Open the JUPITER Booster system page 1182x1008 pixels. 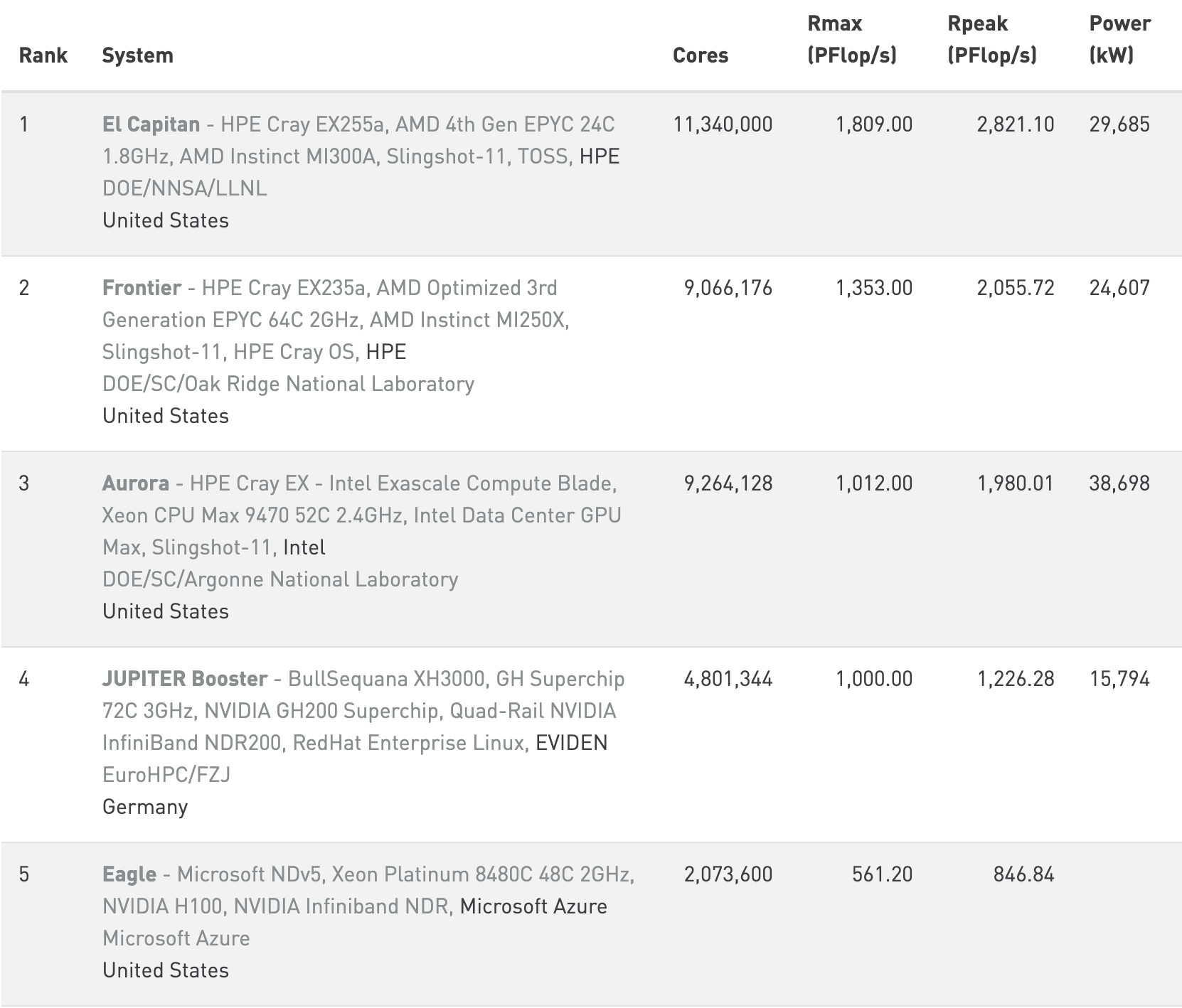tap(185, 679)
